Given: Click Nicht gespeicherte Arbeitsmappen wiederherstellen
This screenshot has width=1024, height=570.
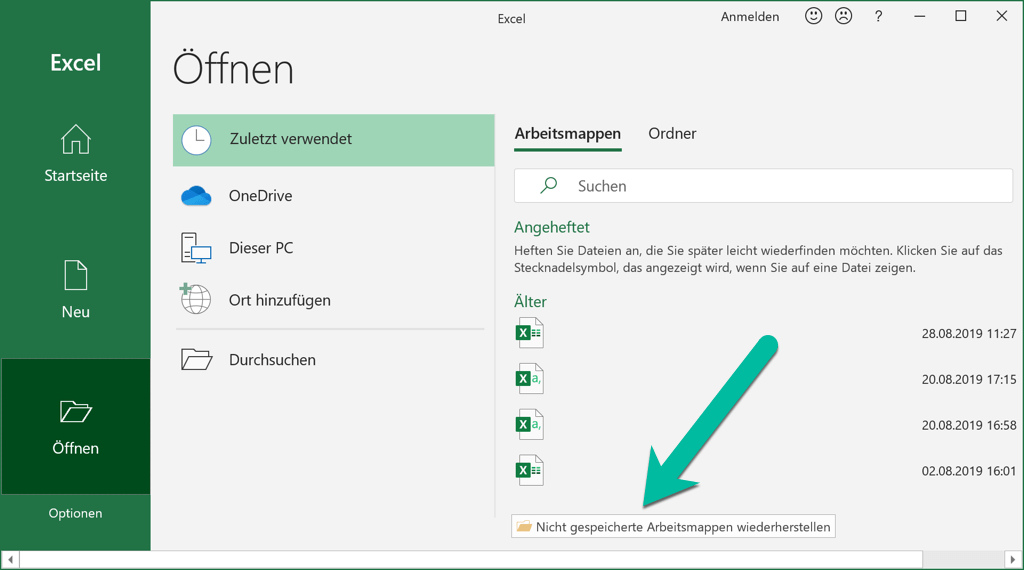Looking at the screenshot, I should [x=673, y=527].
